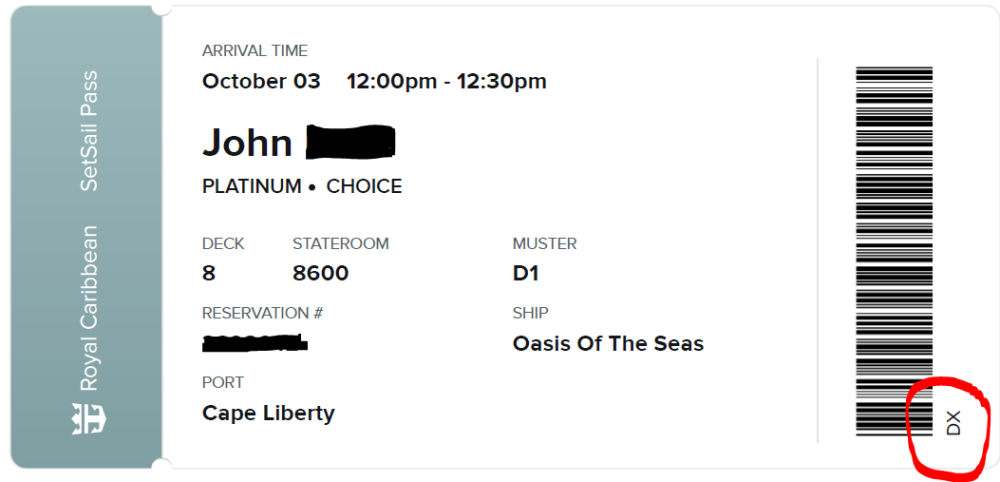Click the STATEROOM label
Viewport: 1000px width, 482px height.
(340, 243)
